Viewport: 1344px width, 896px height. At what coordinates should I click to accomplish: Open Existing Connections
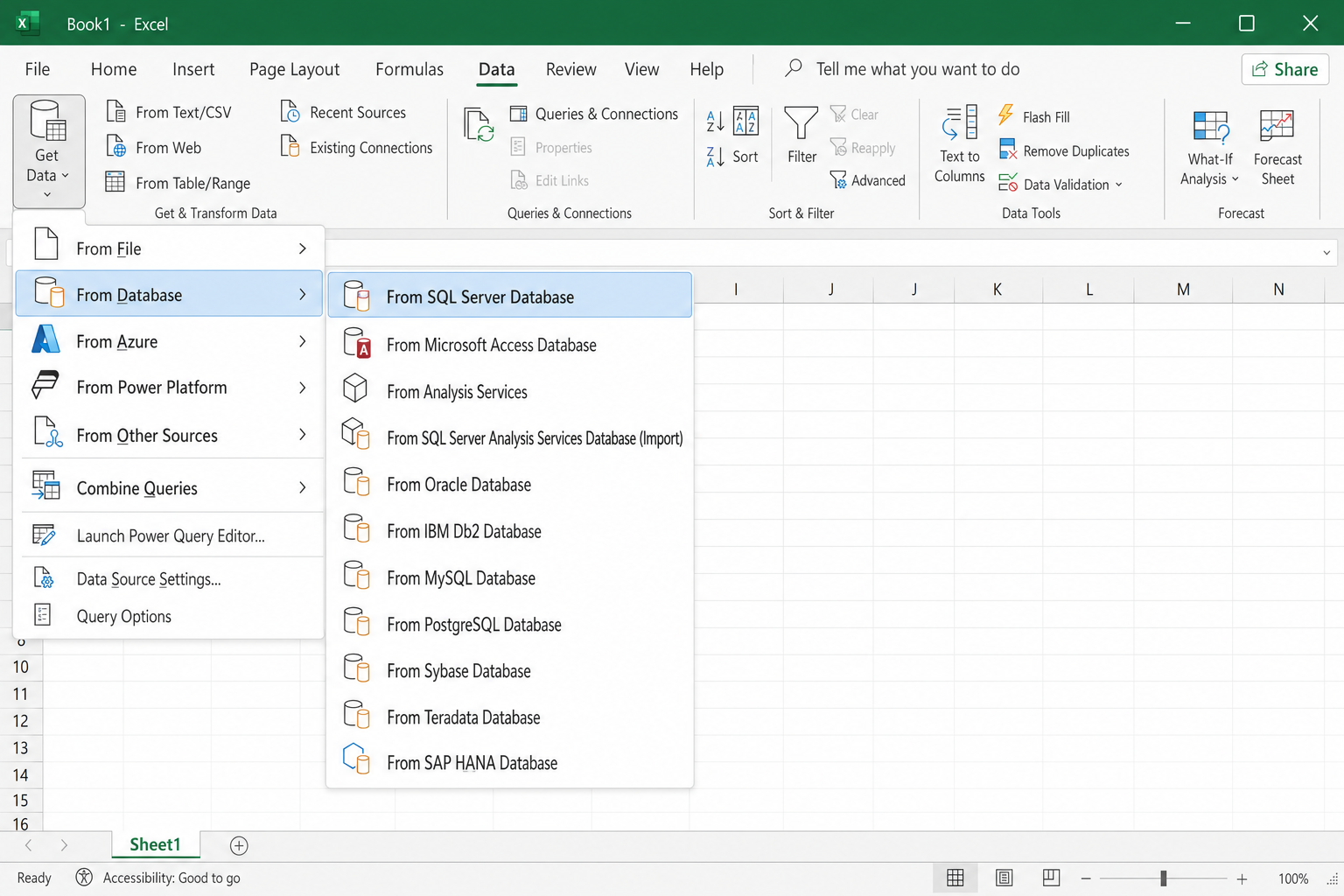pos(356,147)
